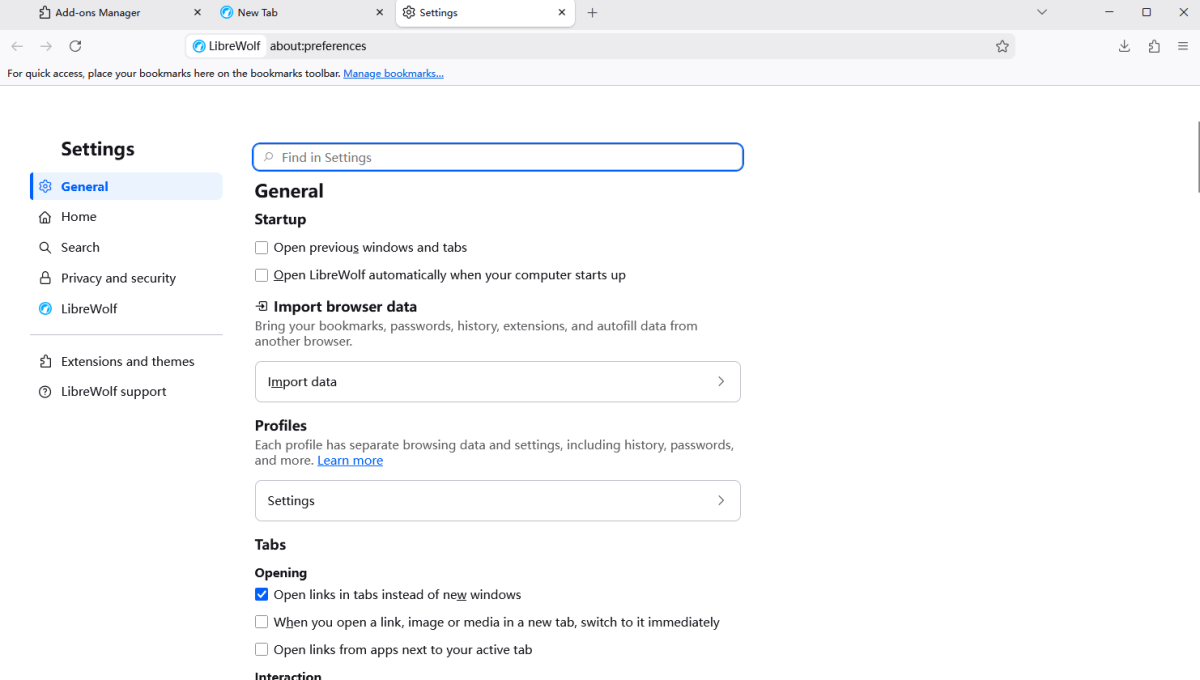
Task: Bookmark this page with the star icon
Action: click(1002, 46)
